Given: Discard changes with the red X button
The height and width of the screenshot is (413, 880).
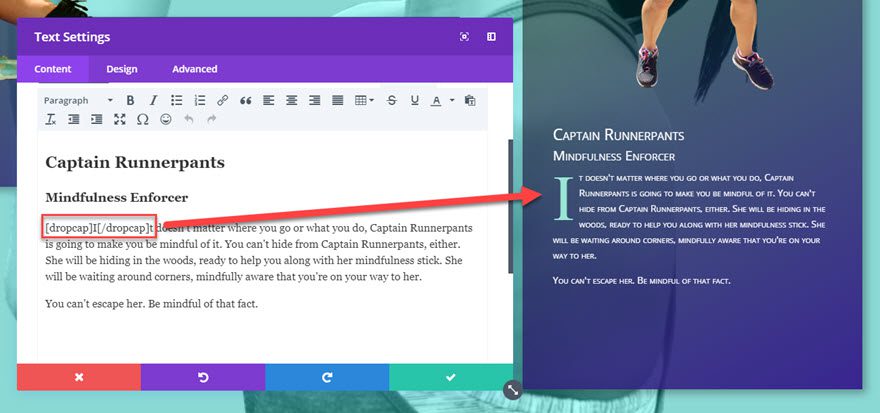Looking at the screenshot, I should [x=79, y=377].
